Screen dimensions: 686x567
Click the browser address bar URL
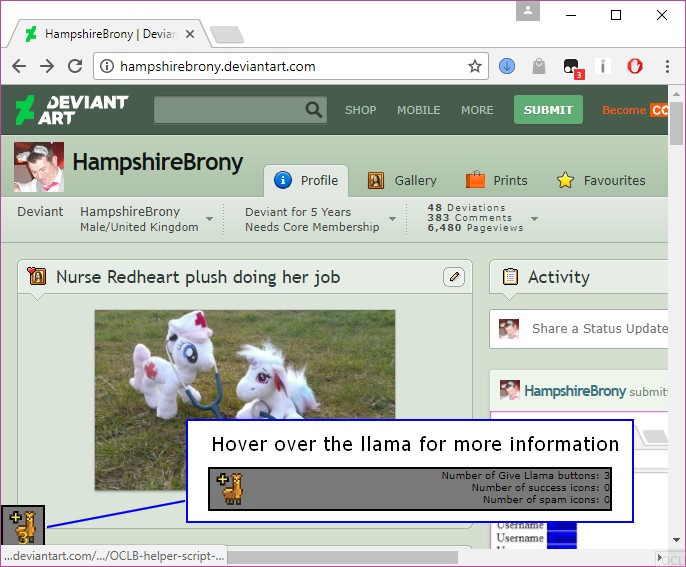[x=217, y=66]
